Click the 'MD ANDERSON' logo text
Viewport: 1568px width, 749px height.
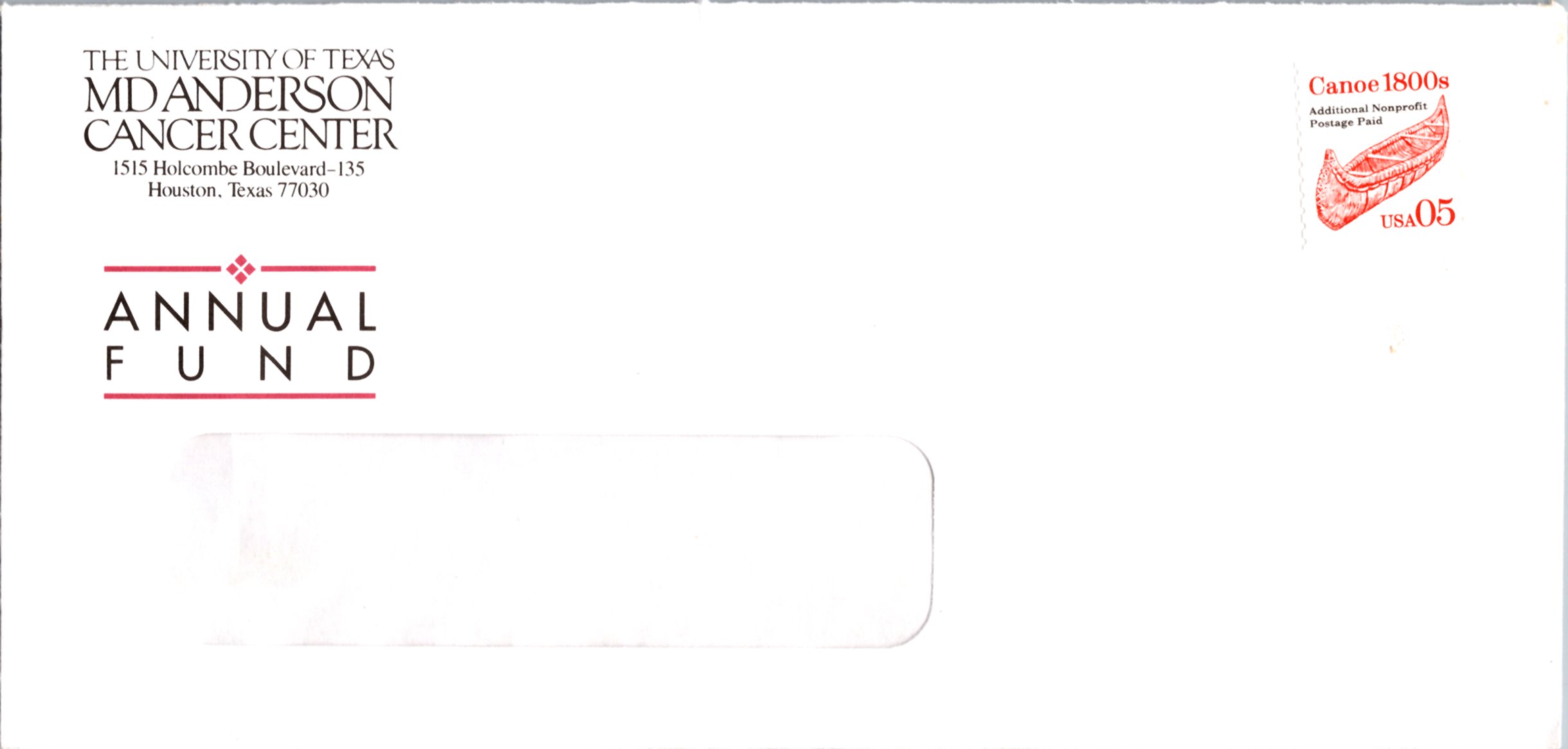click(x=238, y=95)
